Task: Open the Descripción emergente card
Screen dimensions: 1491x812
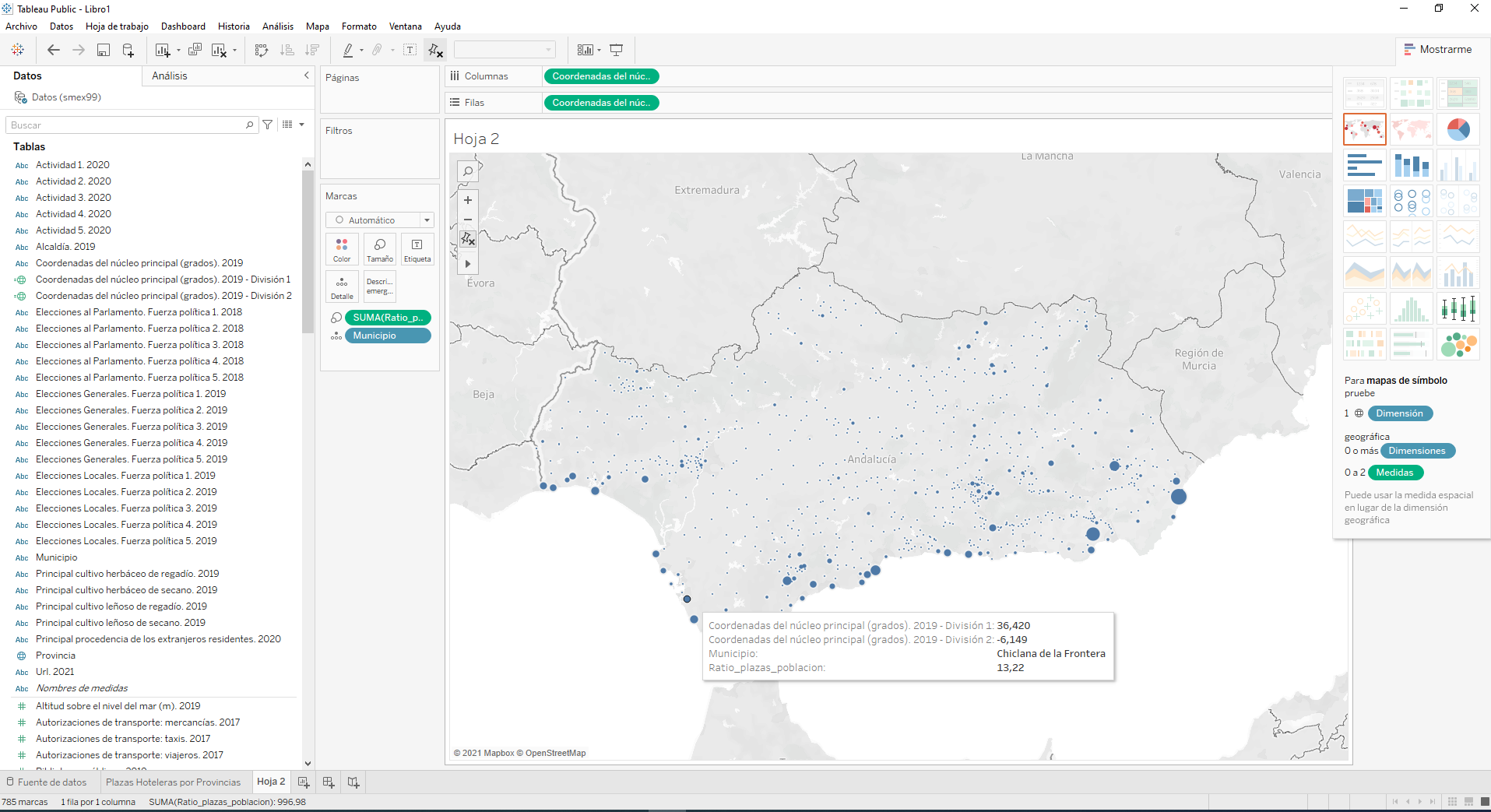Action: [379, 286]
